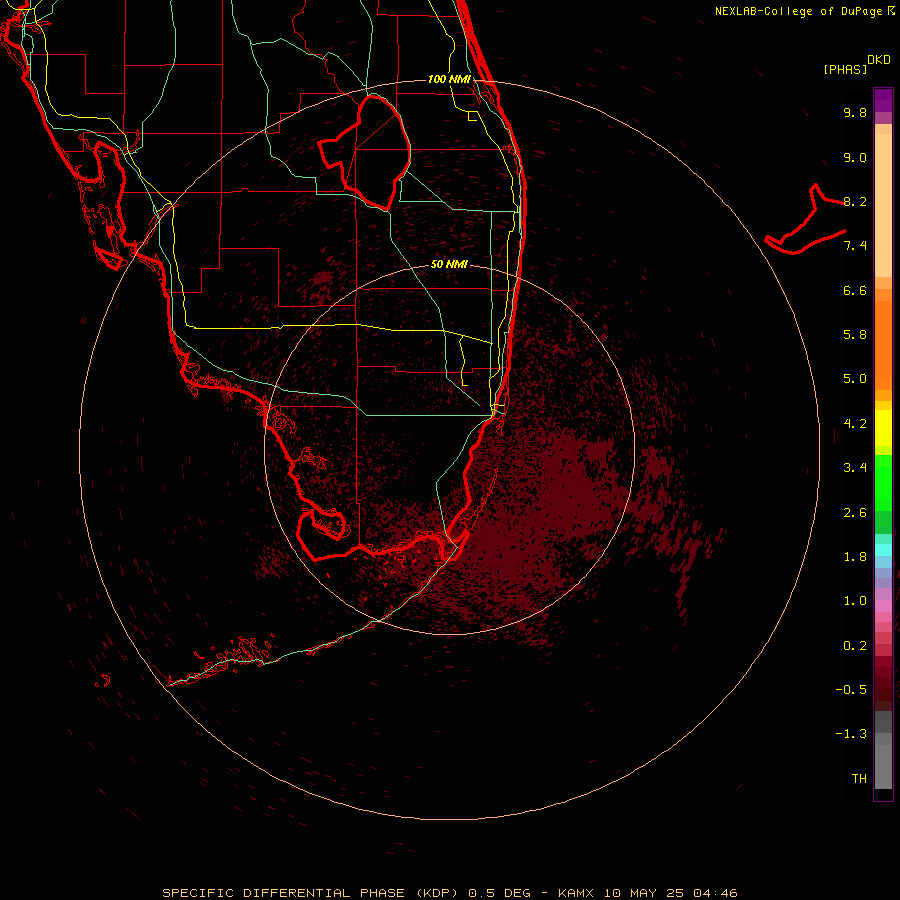This screenshot has height=900, width=900.
Task: Click the DKD legend title
Action: pos(879,60)
